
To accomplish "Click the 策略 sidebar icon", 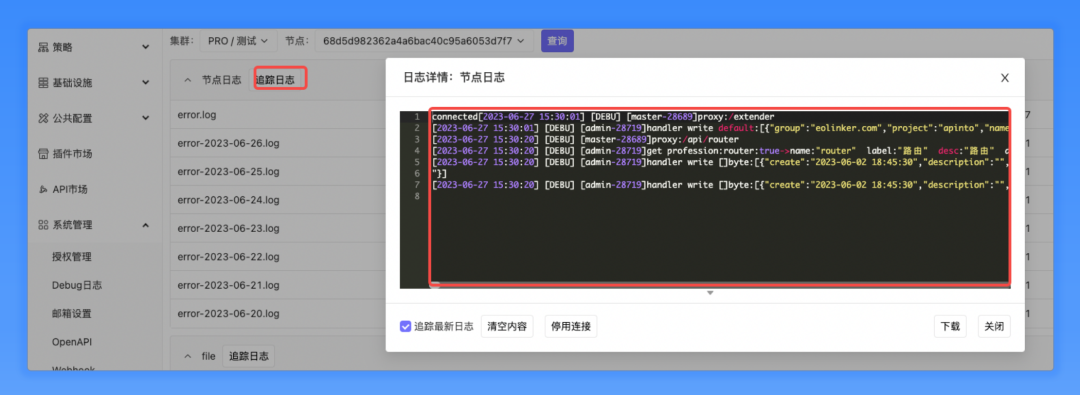I will pyautogui.click(x=43, y=47).
